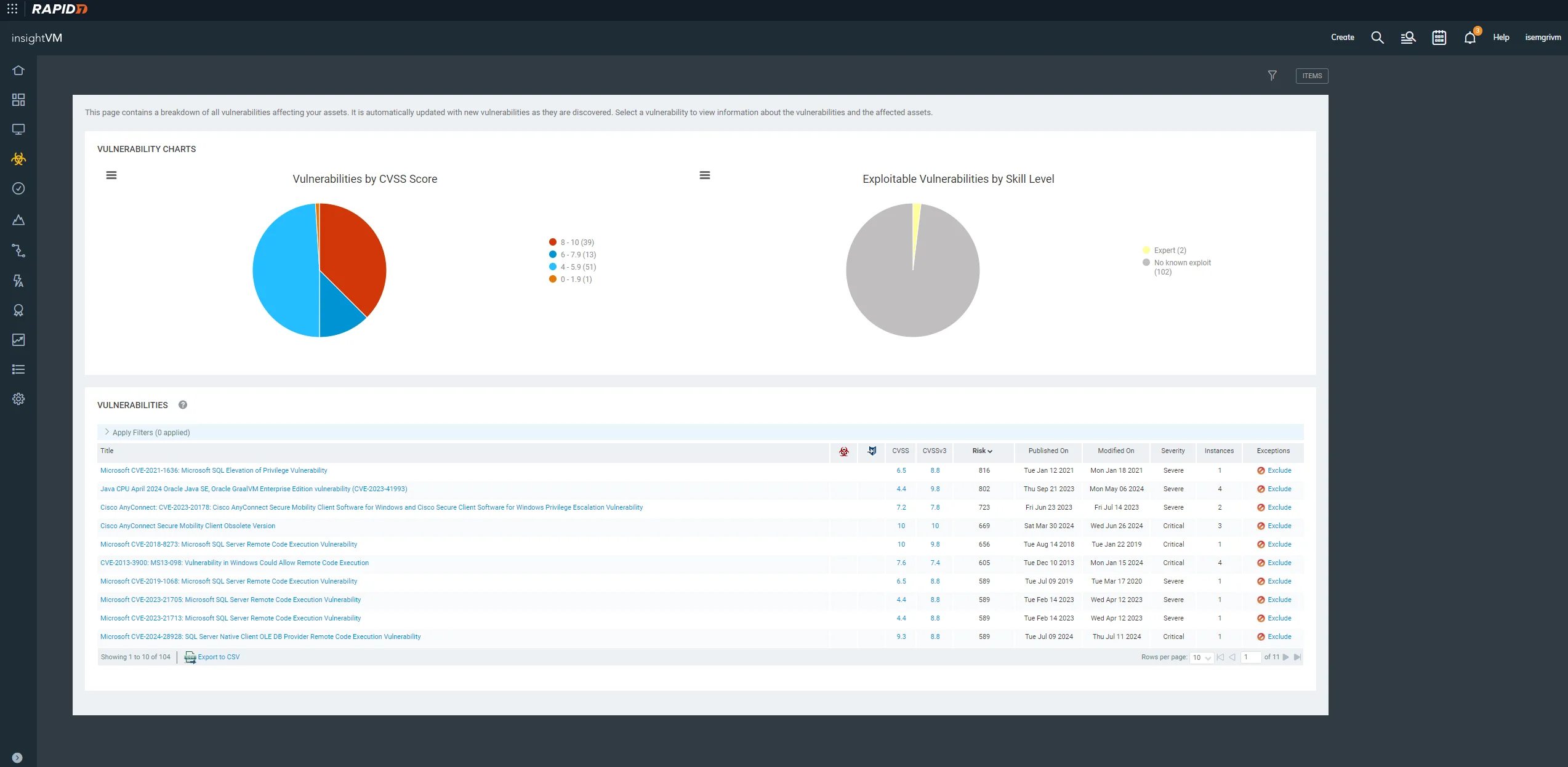This screenshot has height=767, width=1568.
Task: Click Export to CSV link
Action: coord(219,657)
